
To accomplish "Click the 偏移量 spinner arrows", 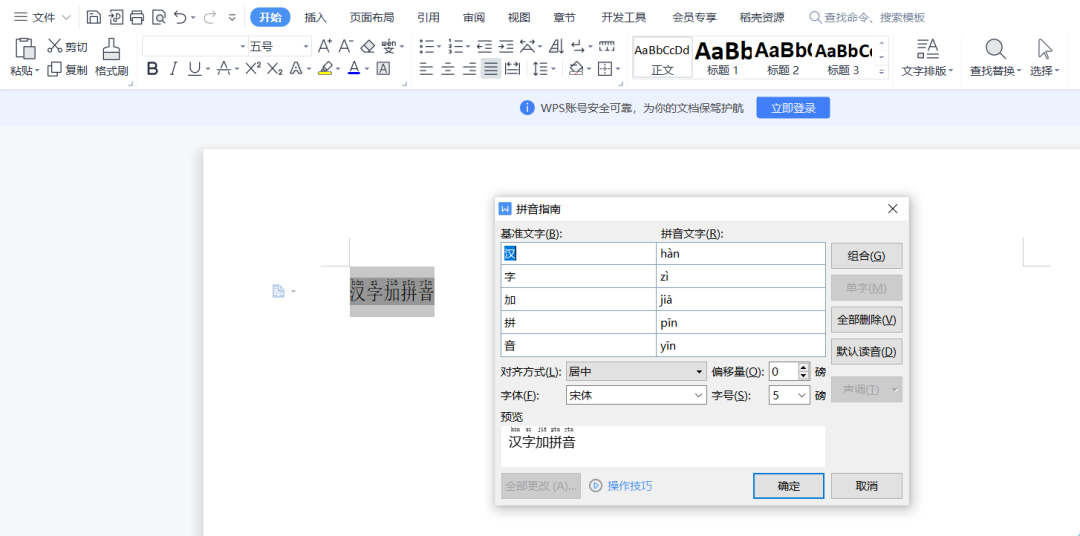I will click(804, 371).
